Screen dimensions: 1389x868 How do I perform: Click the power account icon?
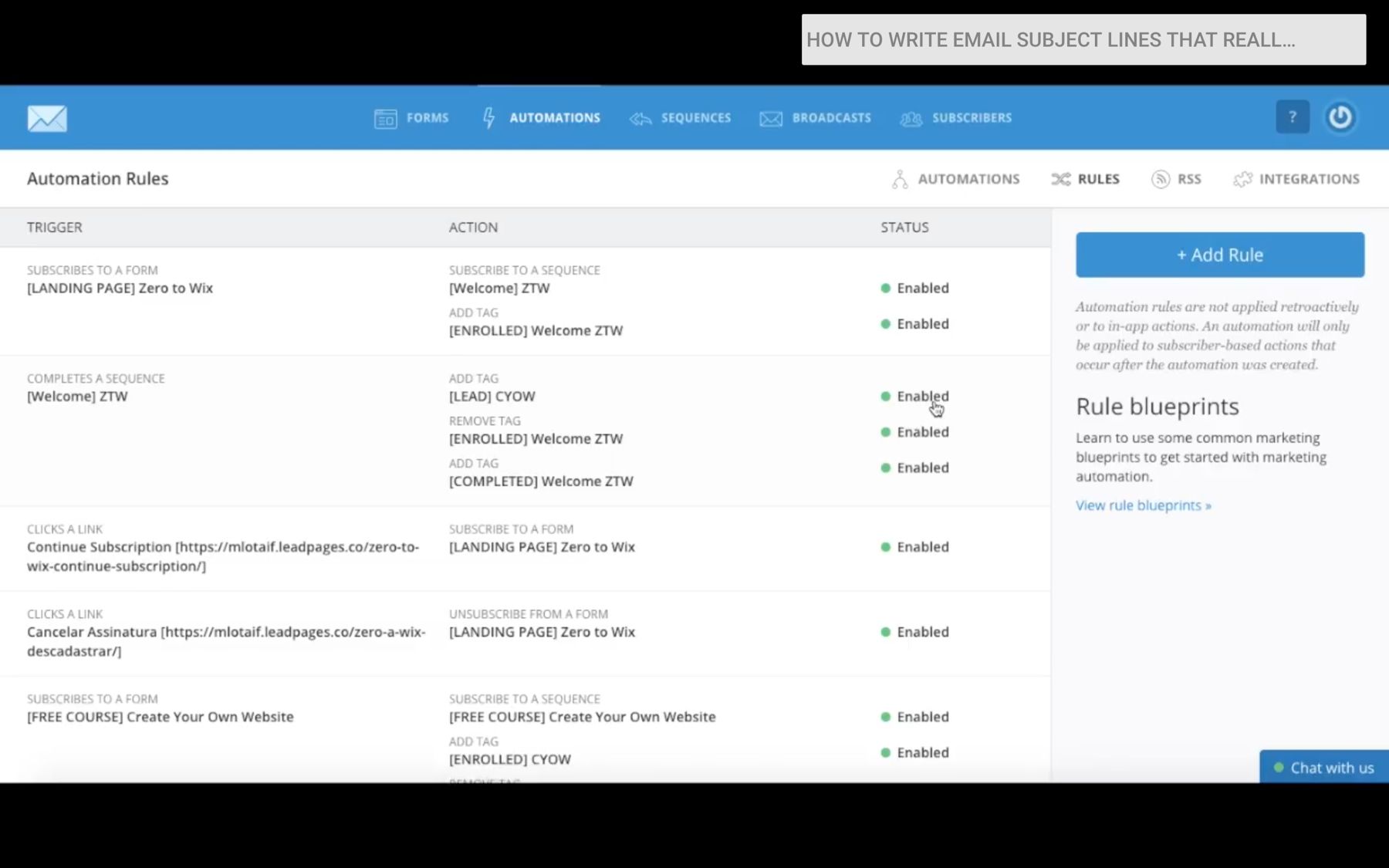[1340, 117]
